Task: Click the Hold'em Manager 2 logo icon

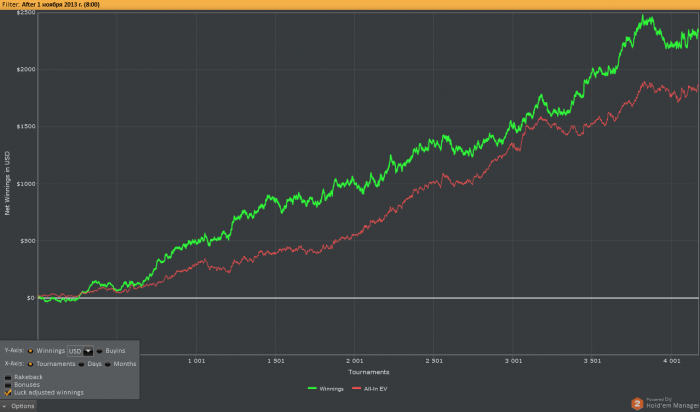Action: (637, 404)
